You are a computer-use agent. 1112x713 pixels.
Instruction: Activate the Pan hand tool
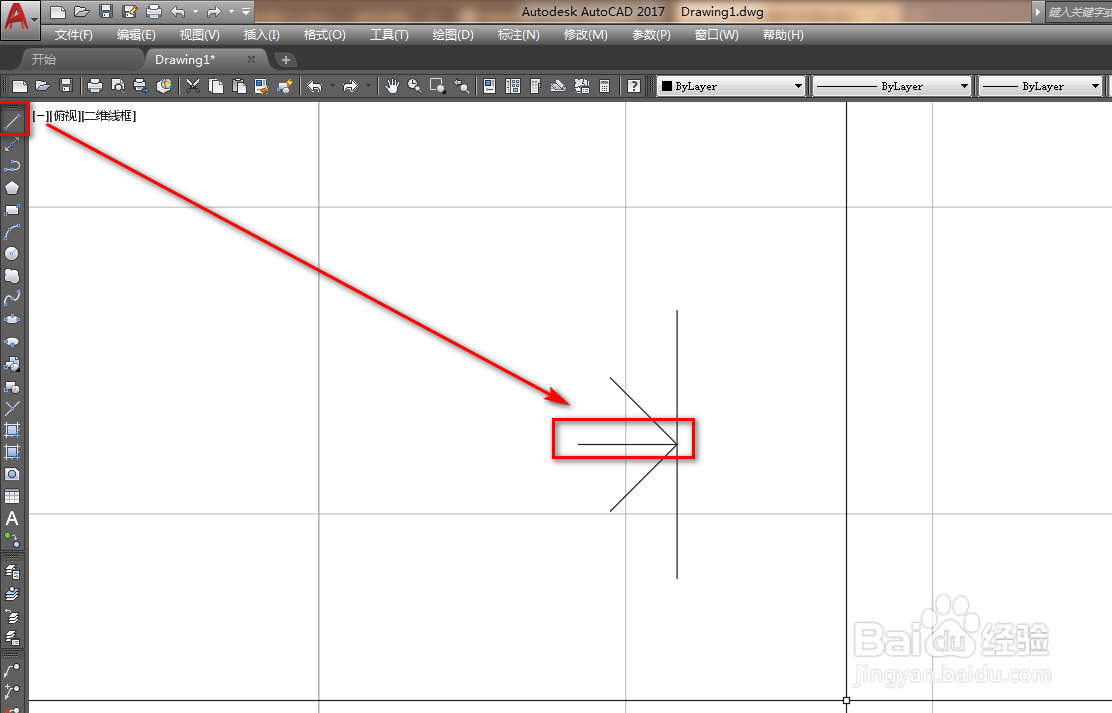pyautogui.click(x=391, y=87)
